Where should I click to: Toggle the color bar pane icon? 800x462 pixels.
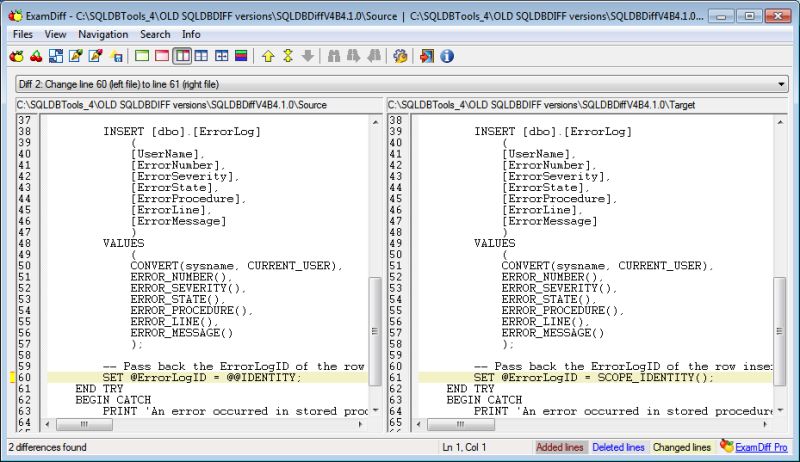pyautogui.click(x=241, y=56)
